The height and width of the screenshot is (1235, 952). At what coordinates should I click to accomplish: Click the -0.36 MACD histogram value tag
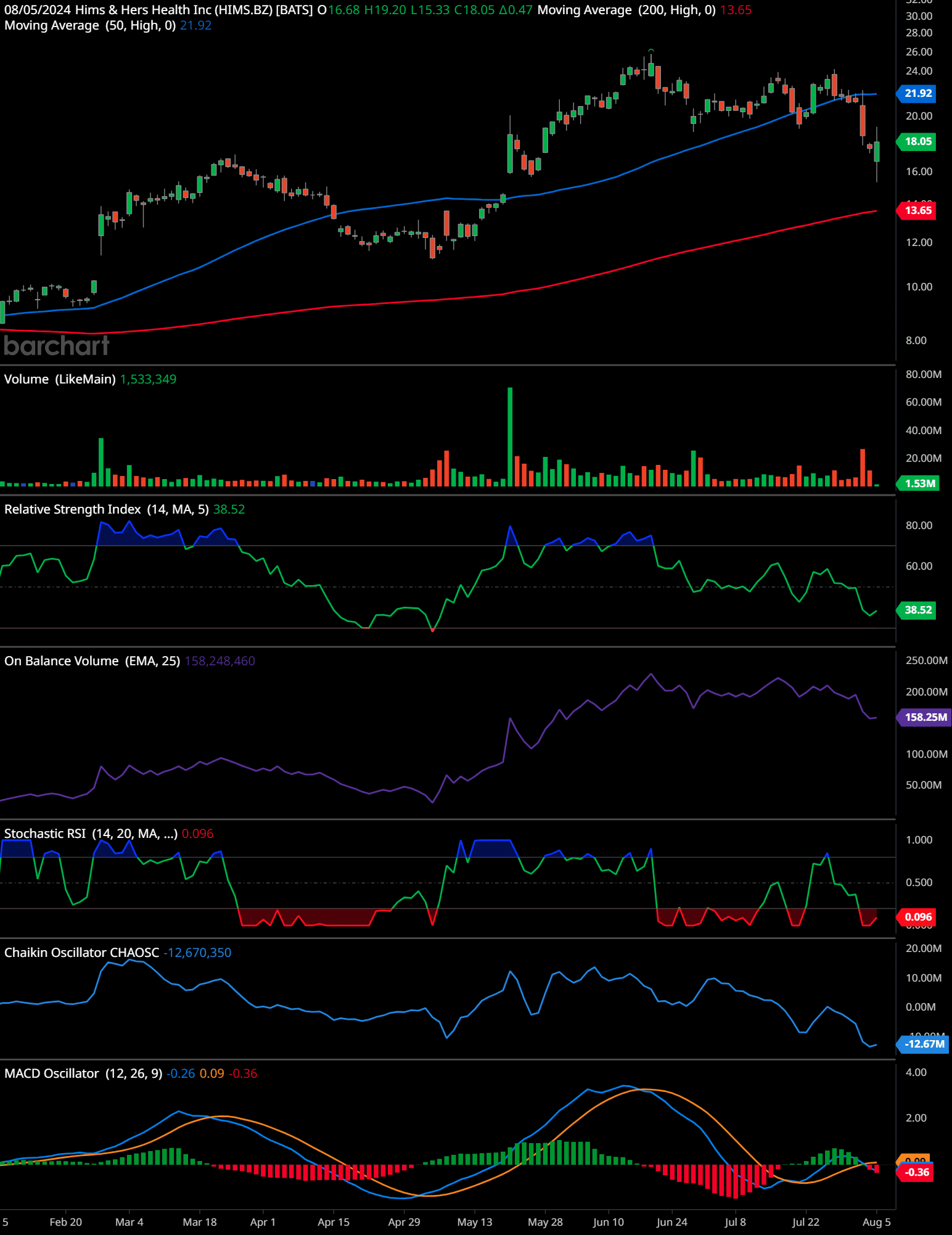916,1173
